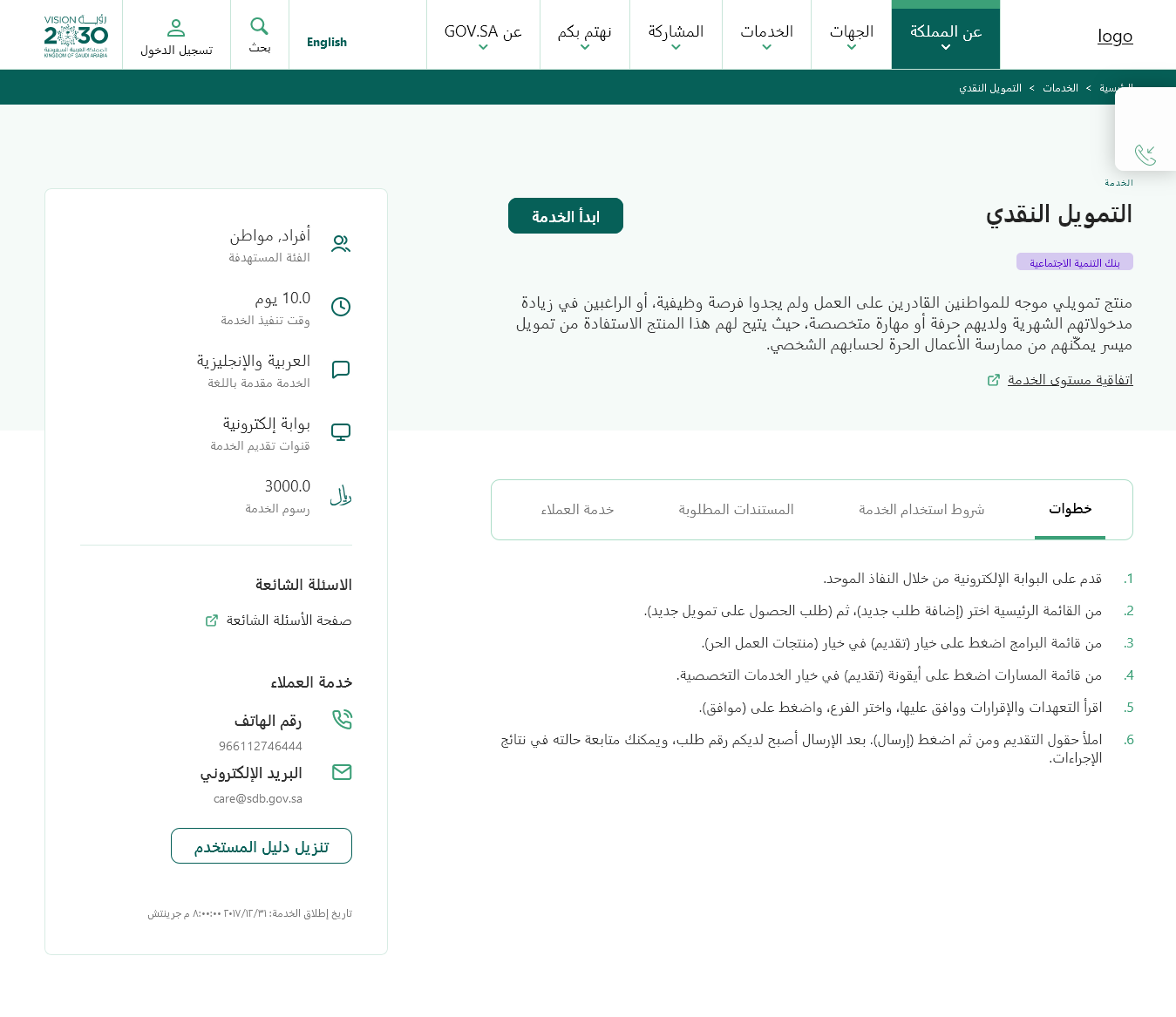Click the أفراد, مواطن audience value

(x=270, y=235)
